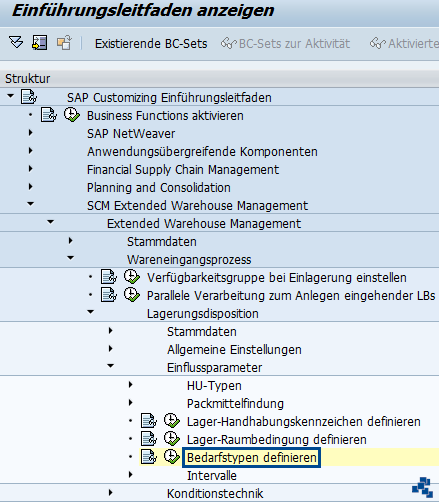Click the position/go-to node toolbar icon
The image size is (439, 502).
(39, 43)
